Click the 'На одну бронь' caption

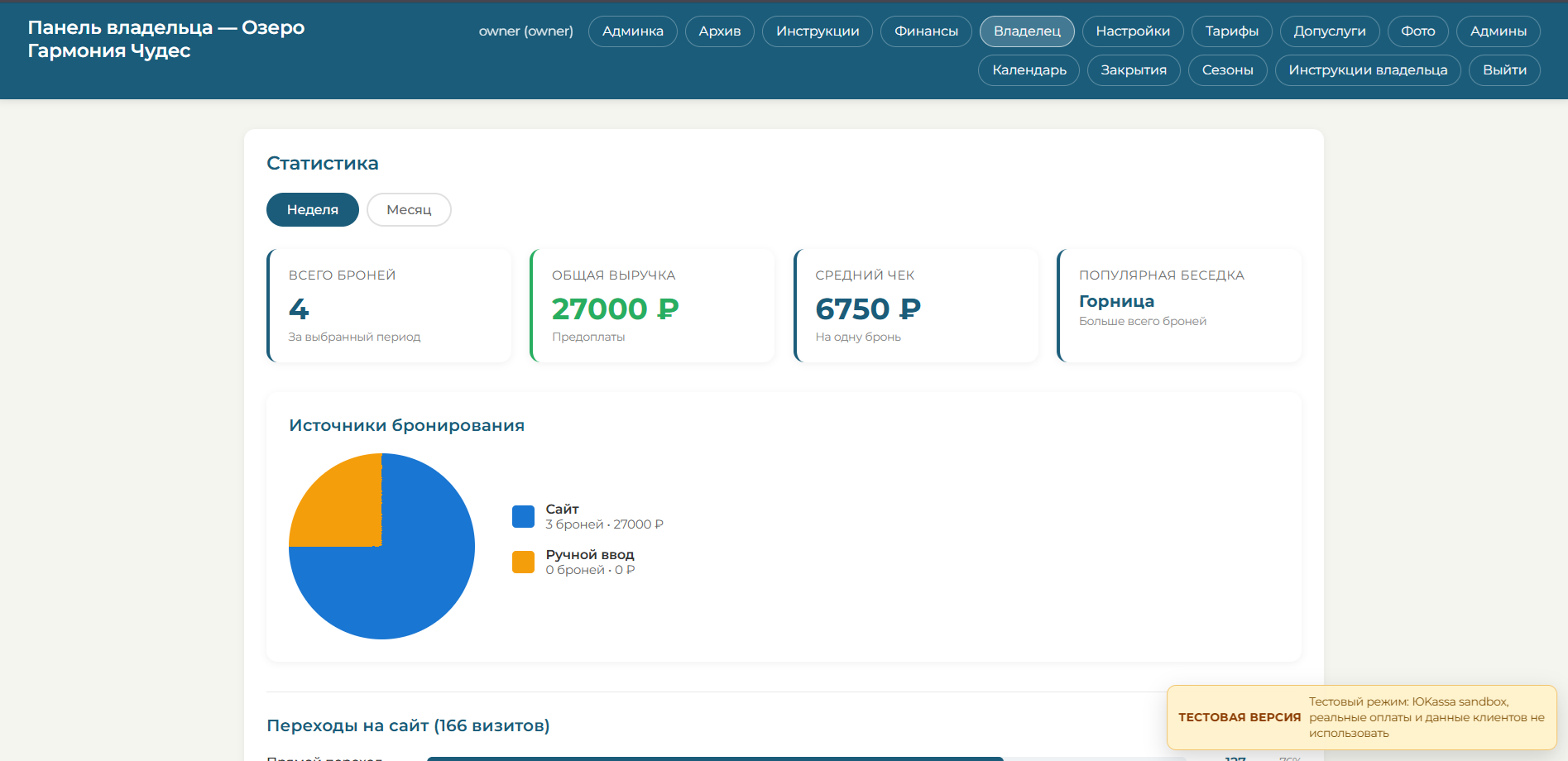click(x=858, y=337)
